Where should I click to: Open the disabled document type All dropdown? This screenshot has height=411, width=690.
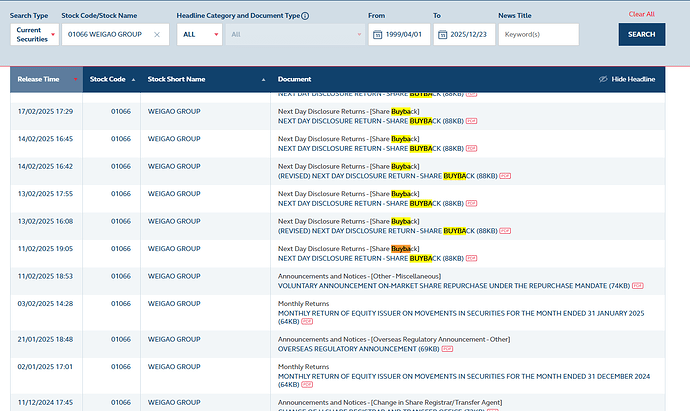(x=295, y=35)
